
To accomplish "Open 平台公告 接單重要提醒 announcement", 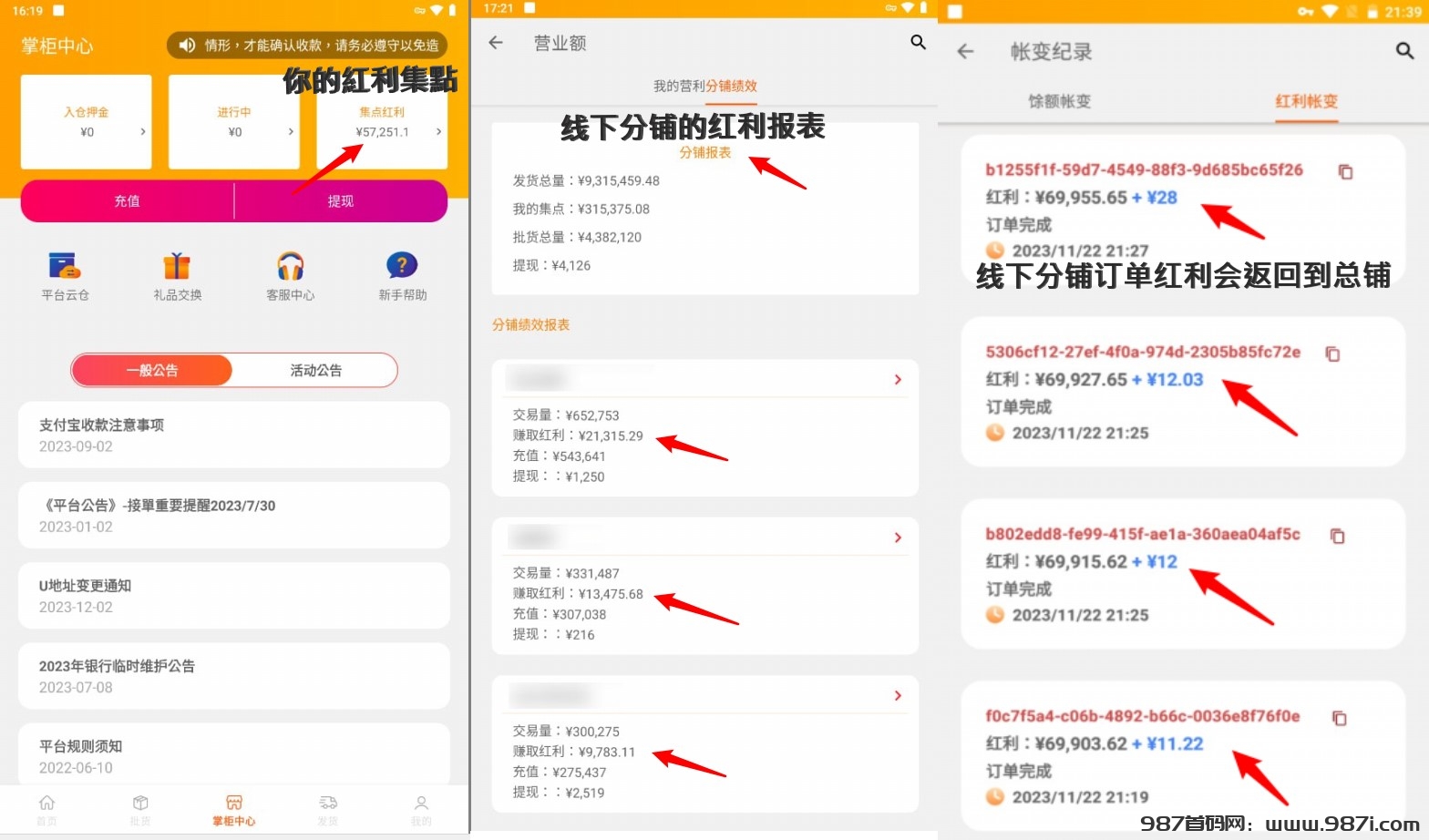I will (234, 515).
